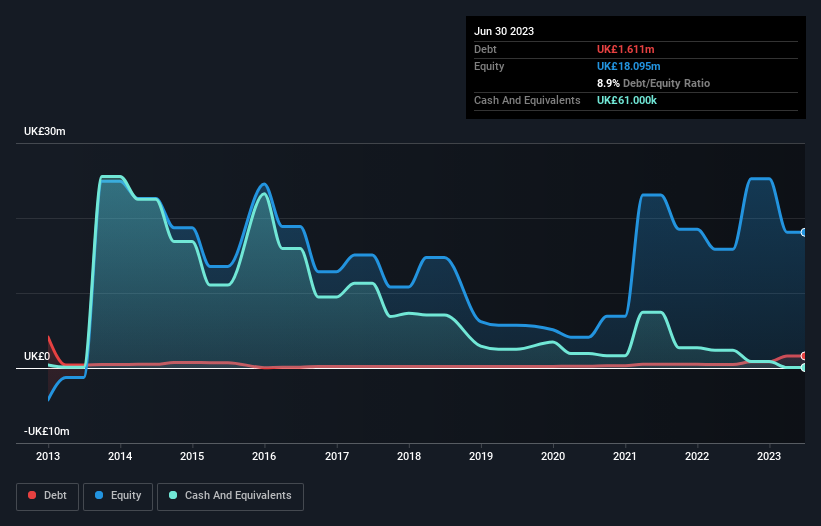This screenshot has height=526, width=821.
Task: Select the red Debt endpoint marker
Action: tap(803, 356)
